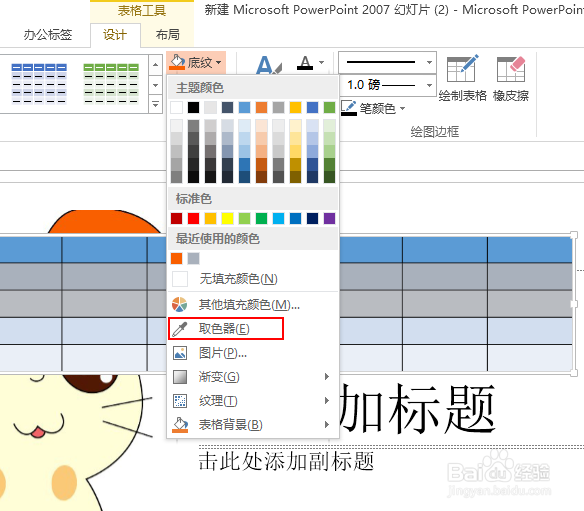This screenshot has width=584, height=511.
Task: Apply the green banded table style thumbnail
Action: click(x=111, y=83)
